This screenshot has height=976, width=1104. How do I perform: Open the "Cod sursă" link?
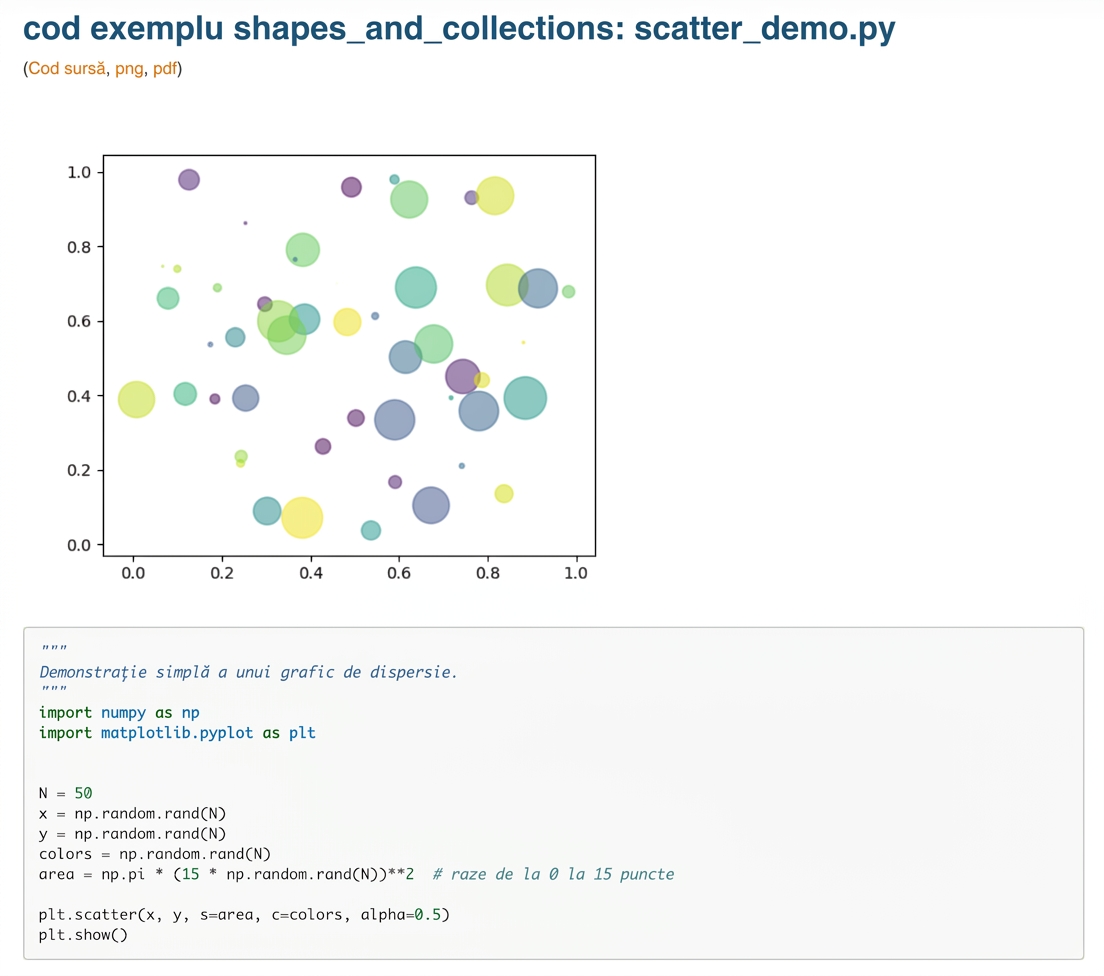67,68
